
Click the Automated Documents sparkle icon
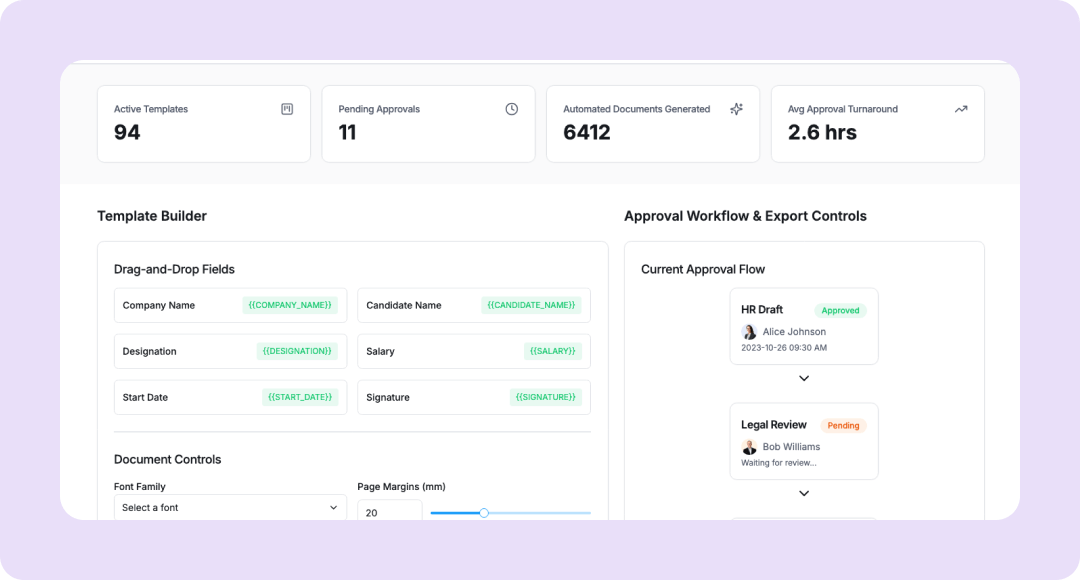[736, 109]
